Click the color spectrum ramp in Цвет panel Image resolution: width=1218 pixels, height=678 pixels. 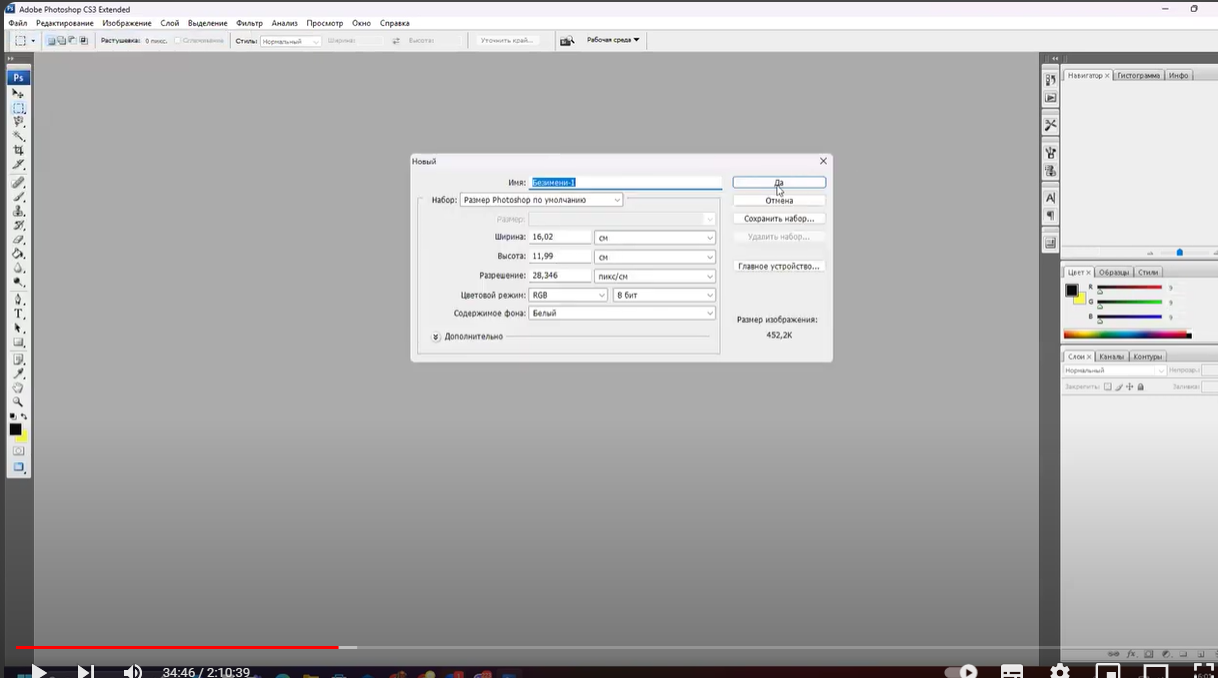tap(1127, 335)
